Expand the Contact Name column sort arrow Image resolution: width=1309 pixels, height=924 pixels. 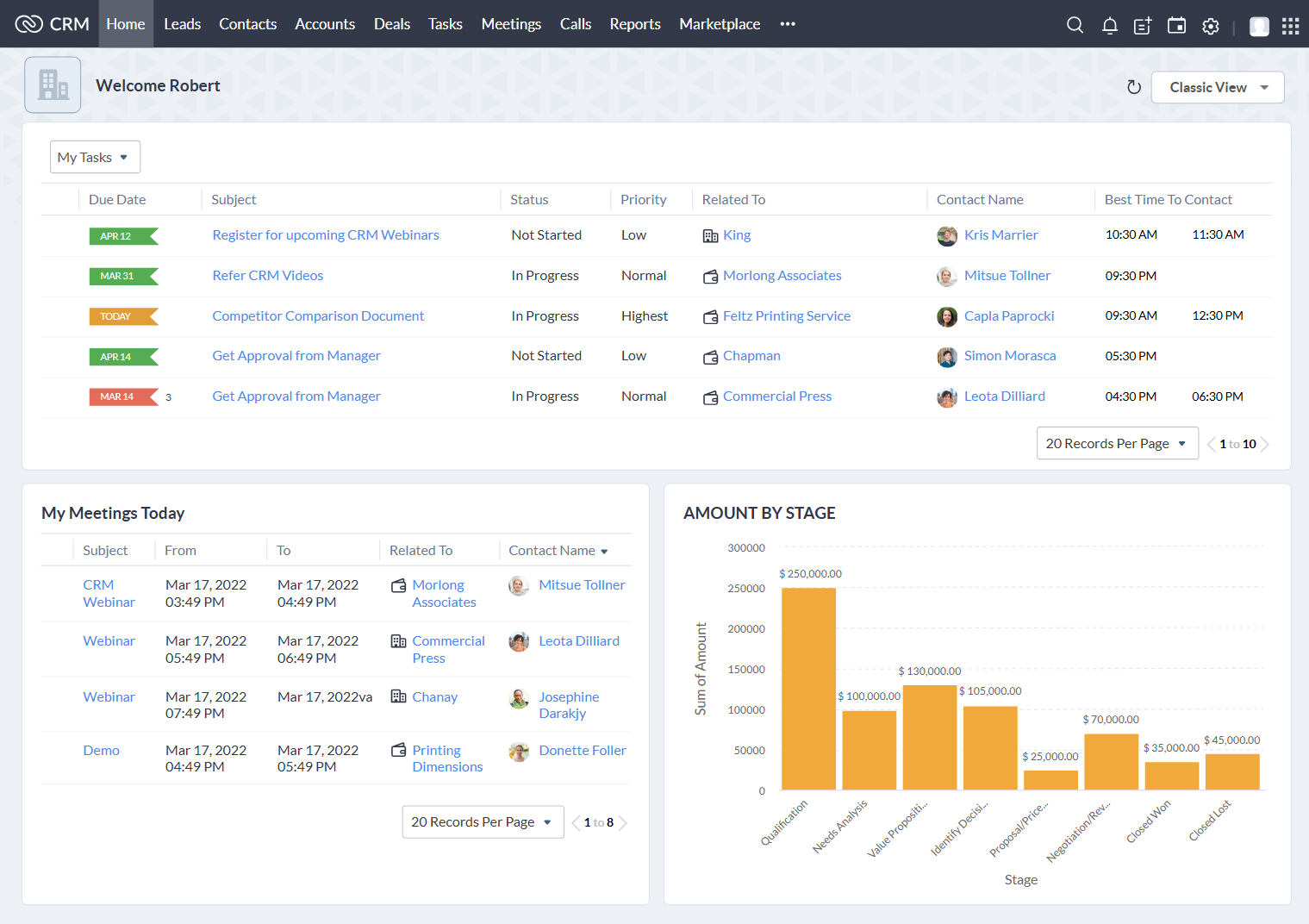pos(604,552)
